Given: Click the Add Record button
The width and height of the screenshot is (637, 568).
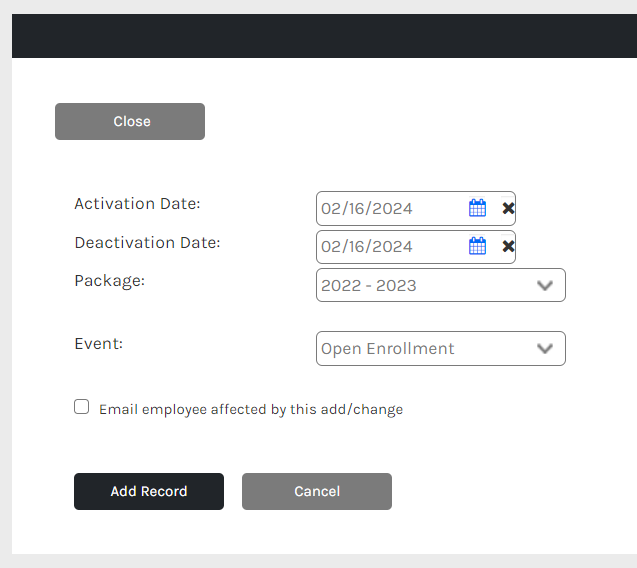Looking at the screenshot, I should pos(149,491).
